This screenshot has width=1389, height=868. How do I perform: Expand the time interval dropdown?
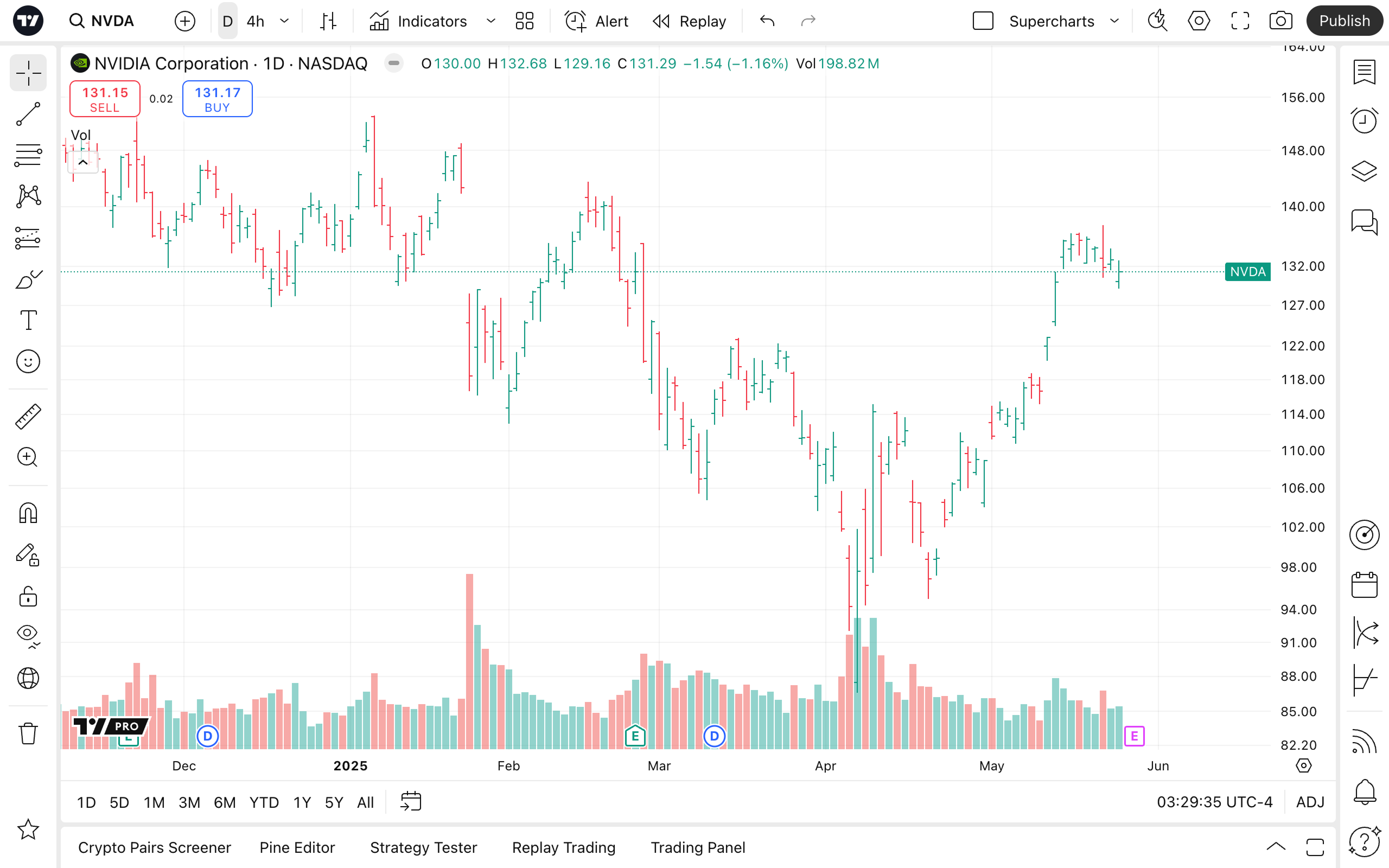point(284,21)
